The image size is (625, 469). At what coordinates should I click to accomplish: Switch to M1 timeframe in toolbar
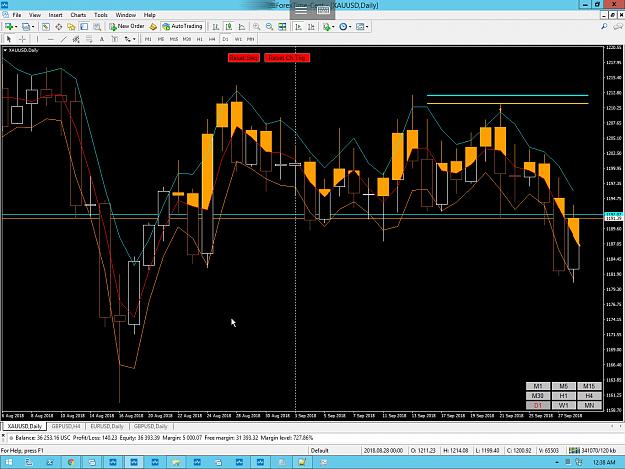point(148,39)
